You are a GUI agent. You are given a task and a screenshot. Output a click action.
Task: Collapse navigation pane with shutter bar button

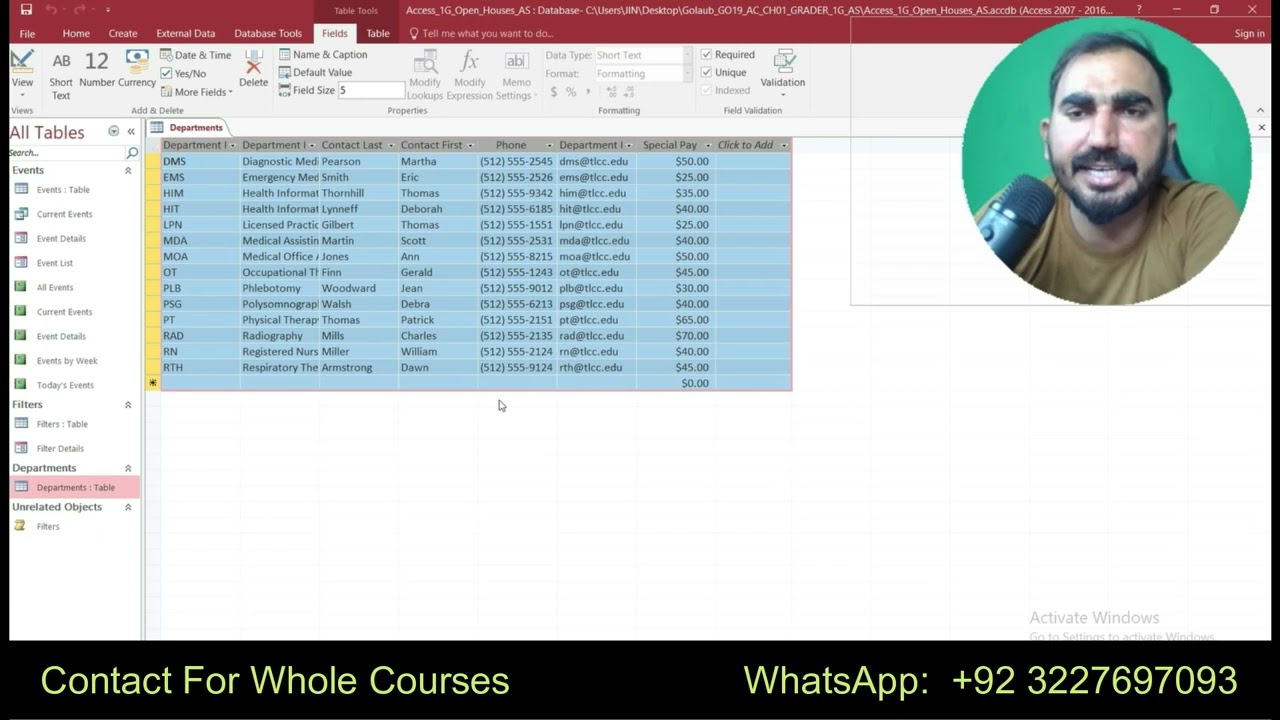131,132
